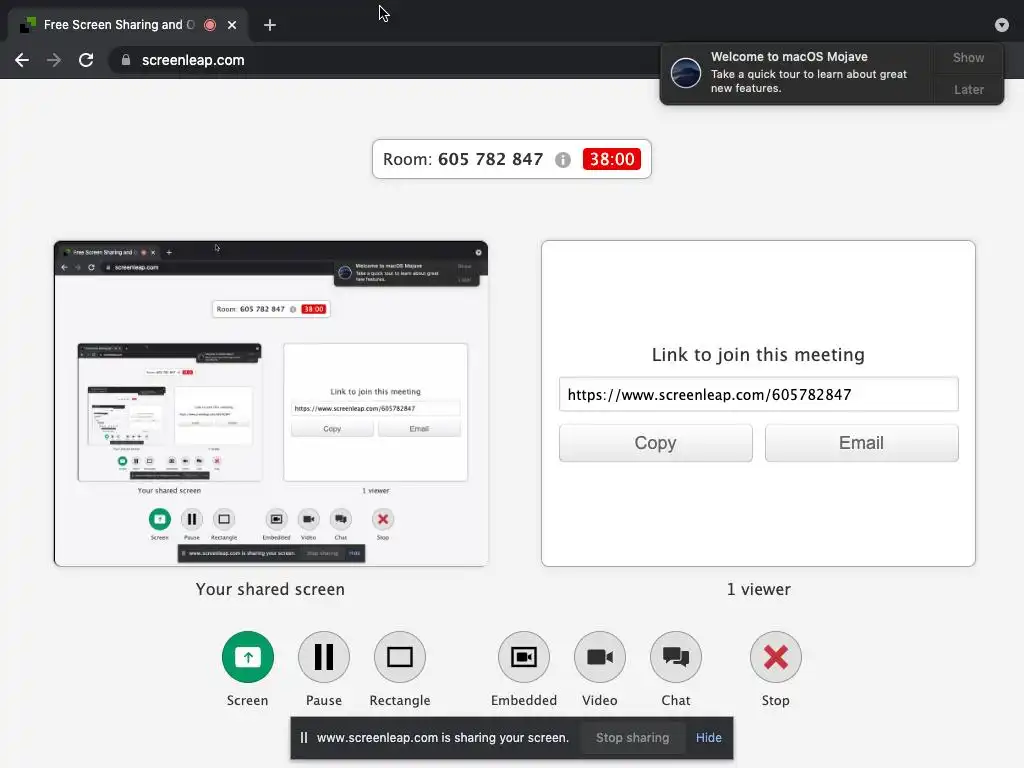Click the red 38:00 timer badge

pyautogui.click(x=612, y=159)
